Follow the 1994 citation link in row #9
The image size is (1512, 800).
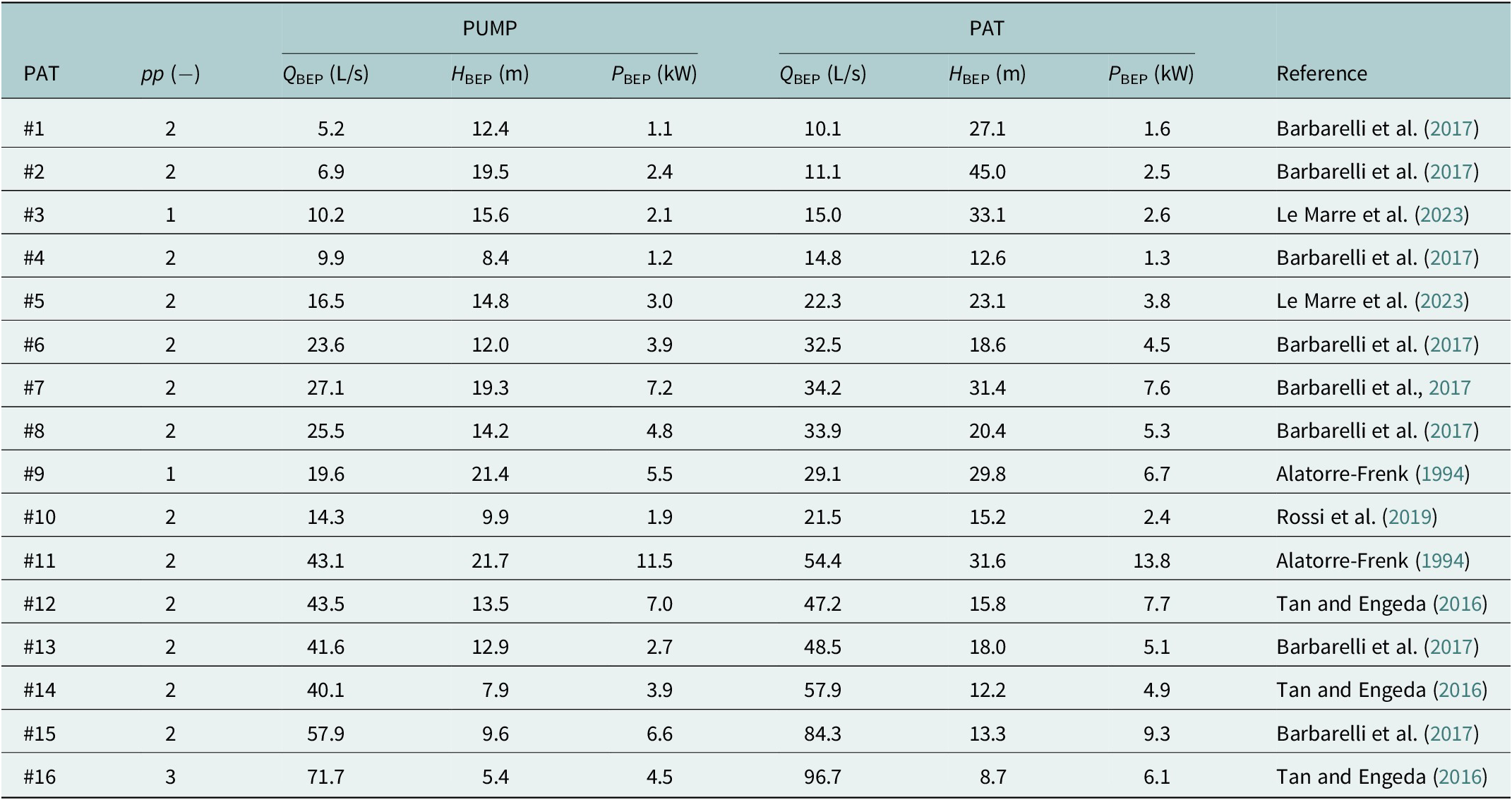1442,474
